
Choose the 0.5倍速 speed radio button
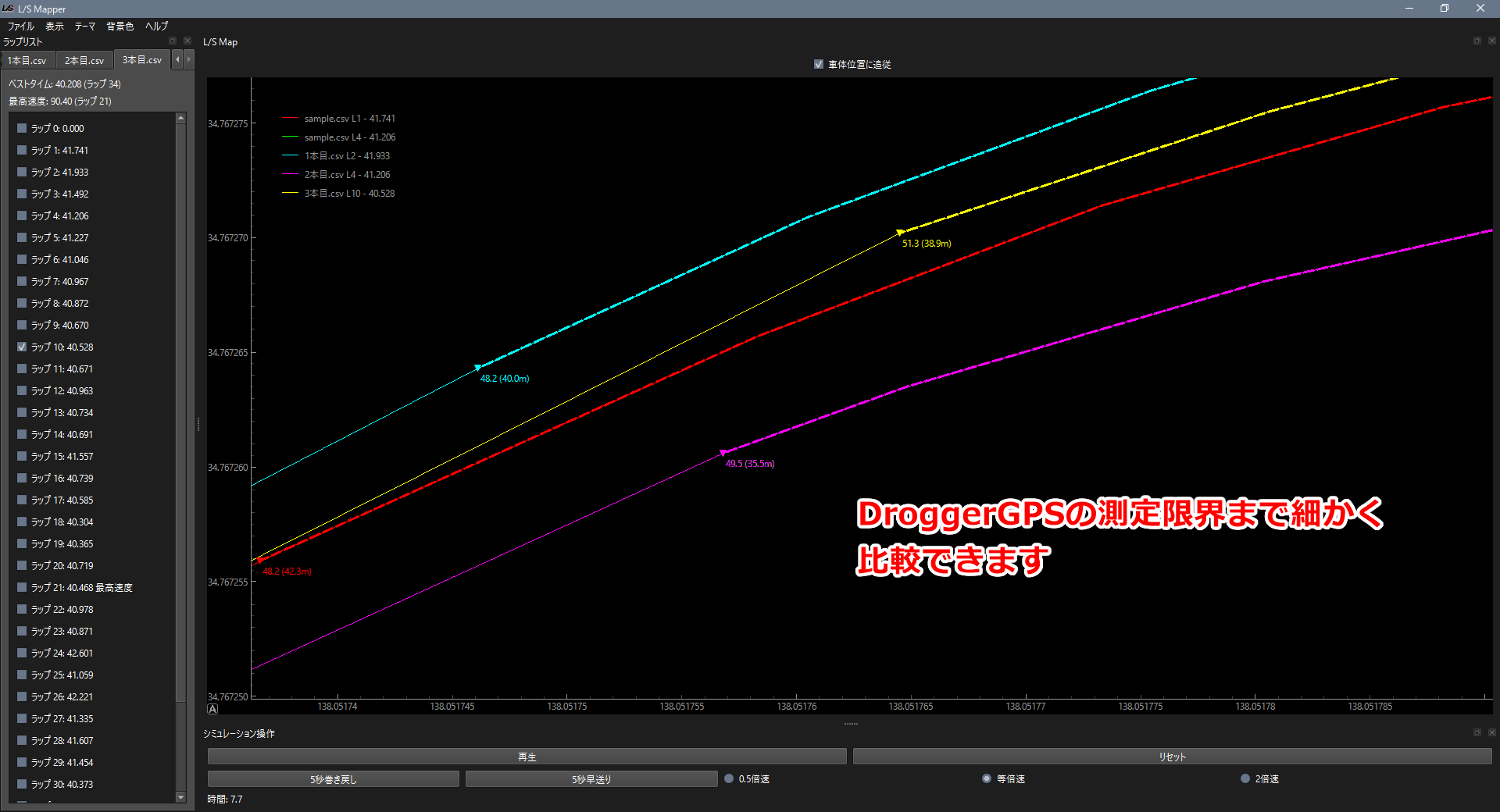click(729, 778)
